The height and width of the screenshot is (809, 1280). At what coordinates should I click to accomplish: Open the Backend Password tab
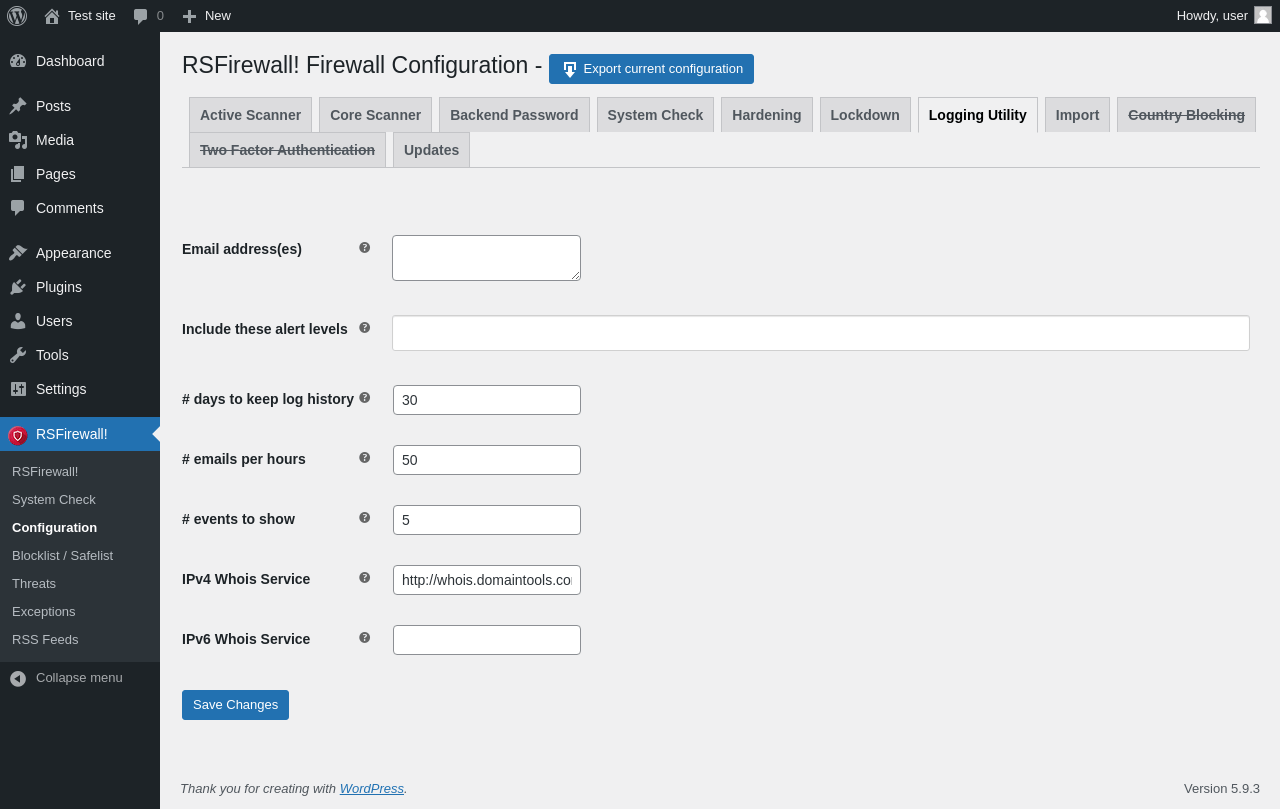pos(514,115)
